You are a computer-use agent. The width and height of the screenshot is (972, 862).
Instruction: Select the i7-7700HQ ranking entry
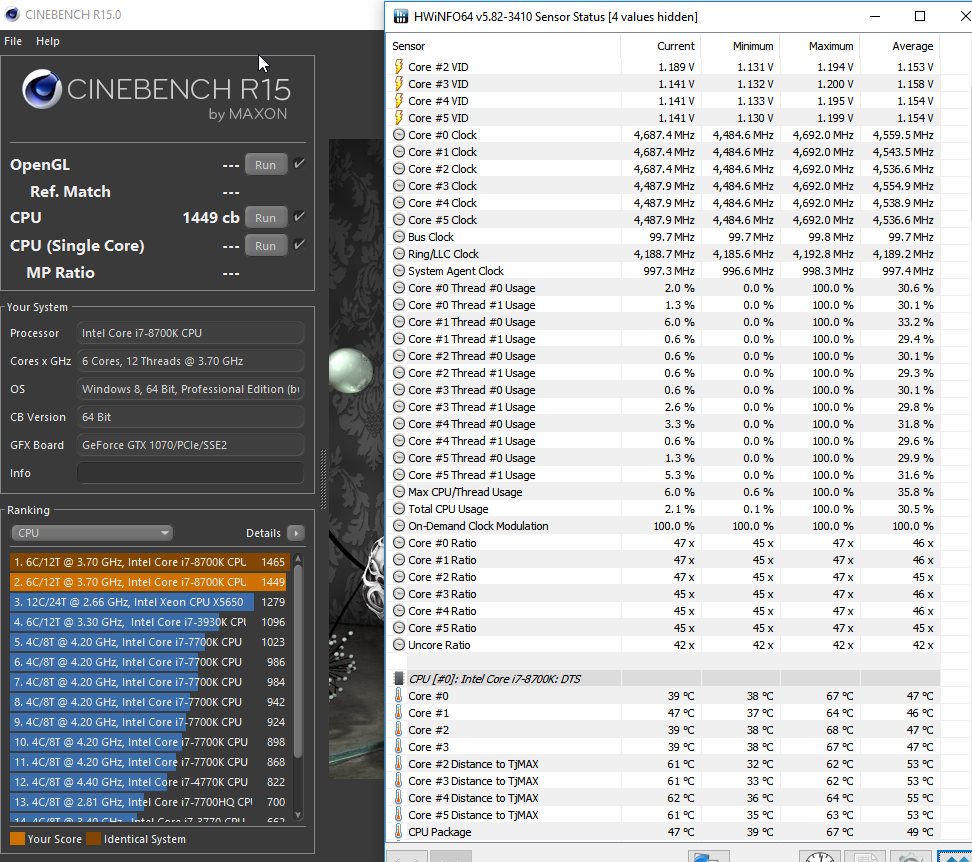coord(149,801)
